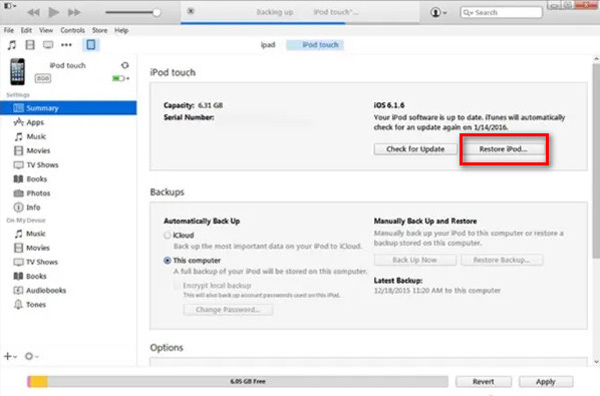Open the gear settings dropdown at bottom left
600x396 pixels.
coord(32,357)
